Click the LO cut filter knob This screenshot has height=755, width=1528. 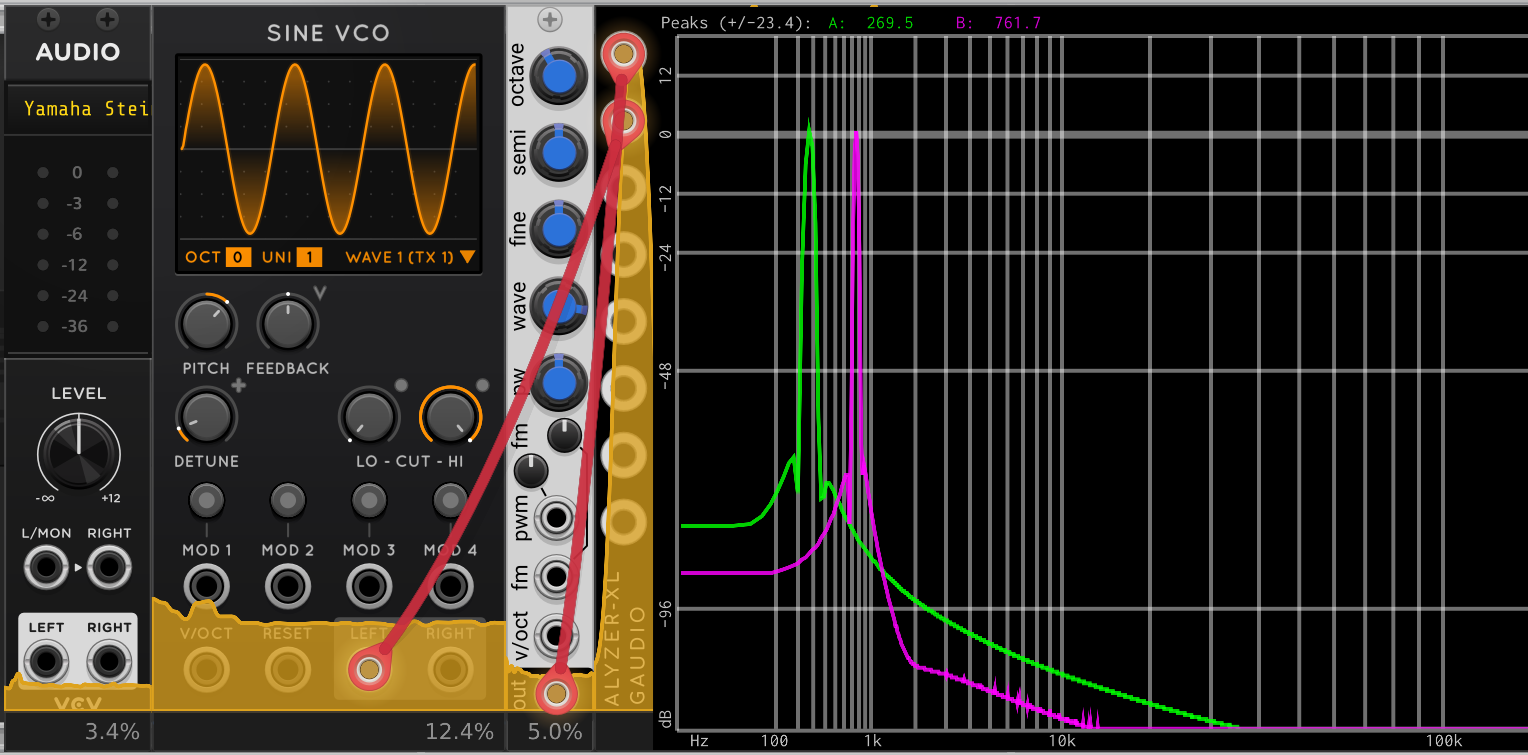[x=369, y=416]
